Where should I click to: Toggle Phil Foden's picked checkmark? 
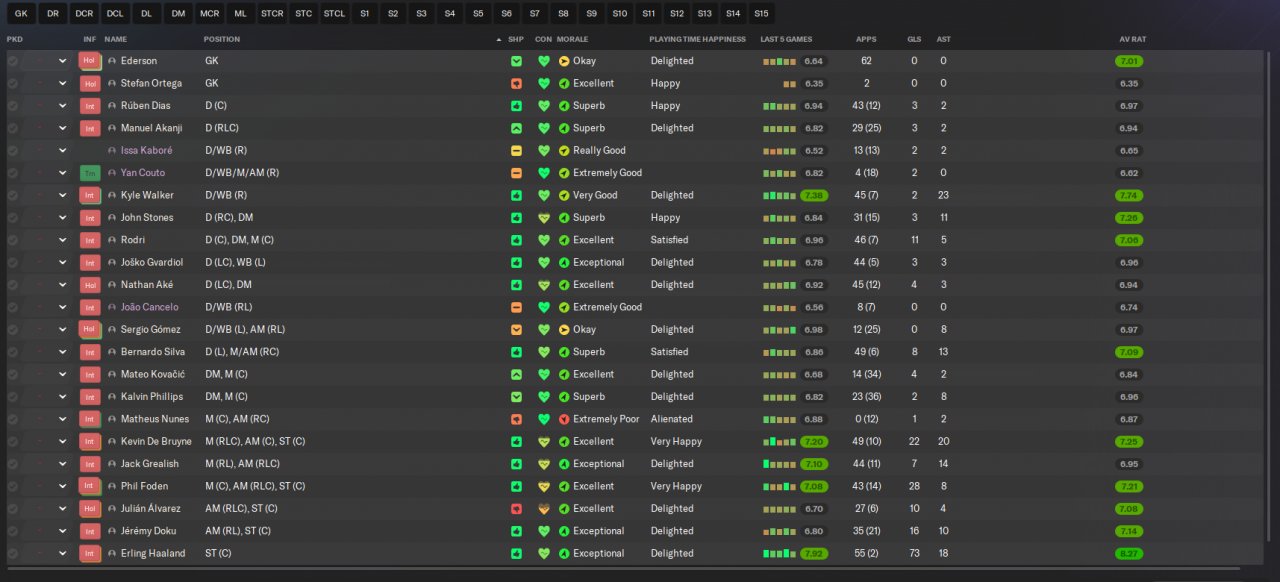[x=13, y=486]
